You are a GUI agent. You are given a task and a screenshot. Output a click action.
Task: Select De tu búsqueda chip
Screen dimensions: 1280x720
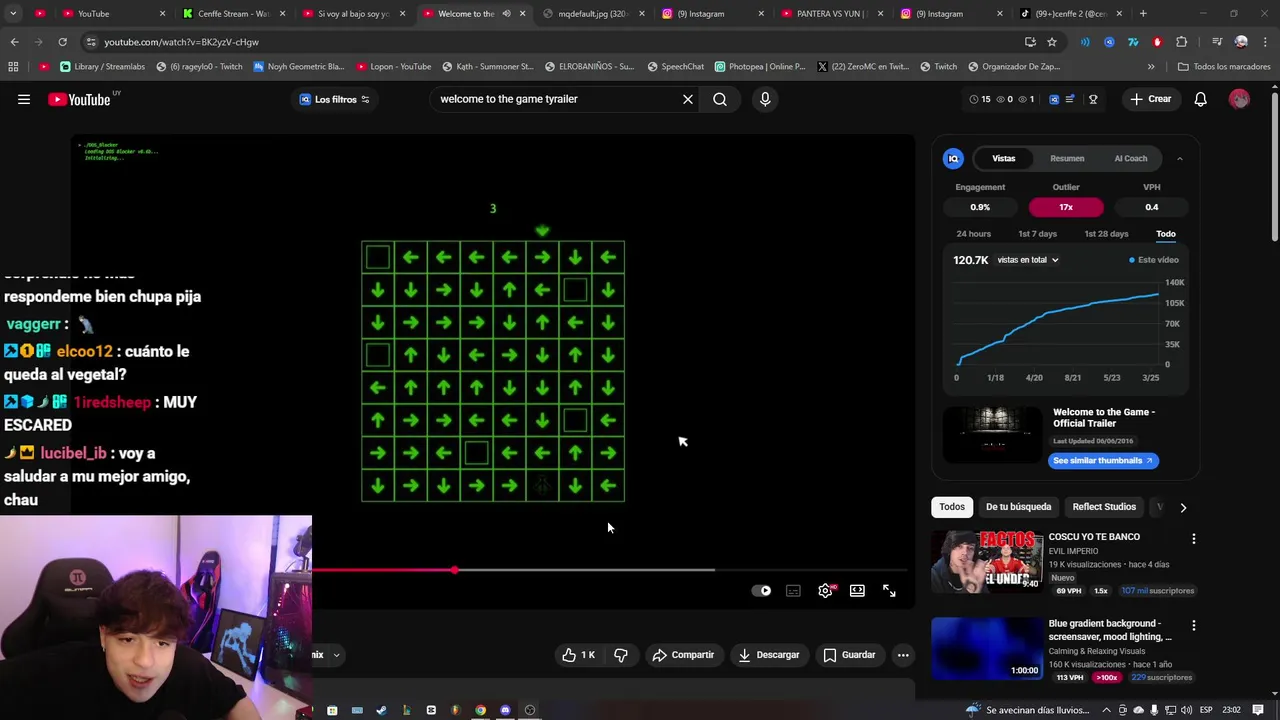(x=1019, y=507)
